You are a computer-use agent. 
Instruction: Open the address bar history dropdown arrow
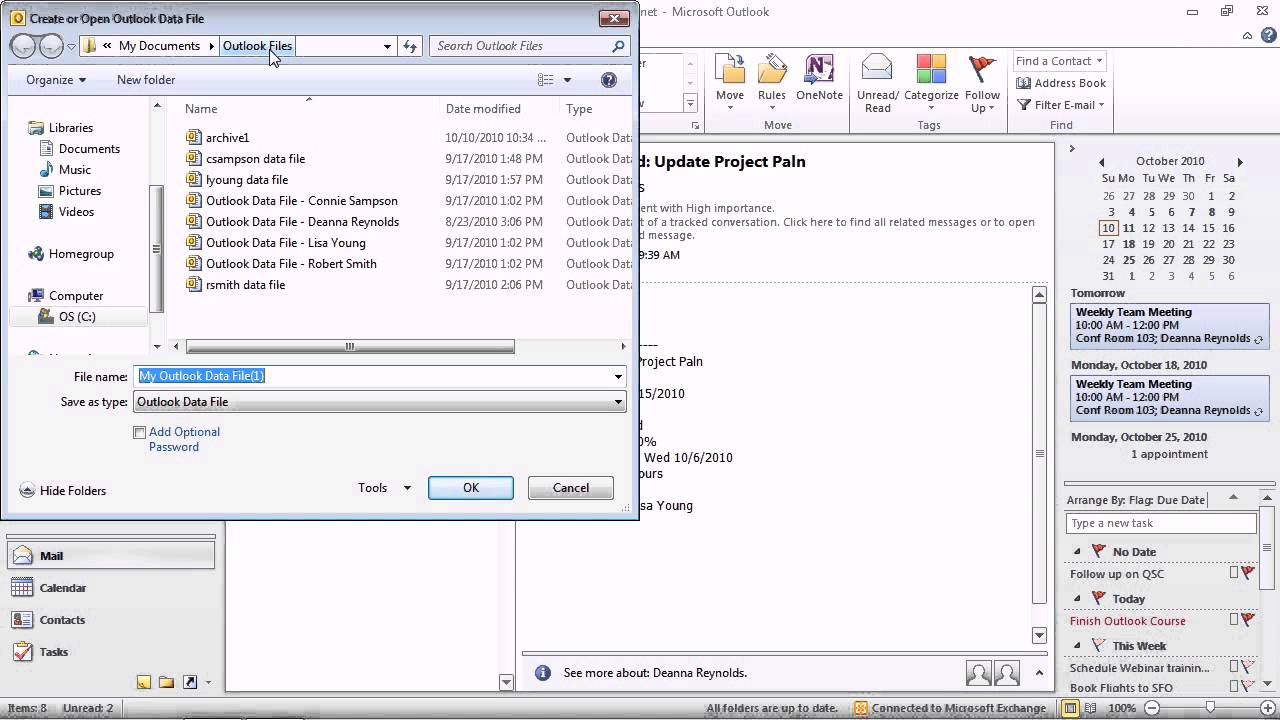387,46
